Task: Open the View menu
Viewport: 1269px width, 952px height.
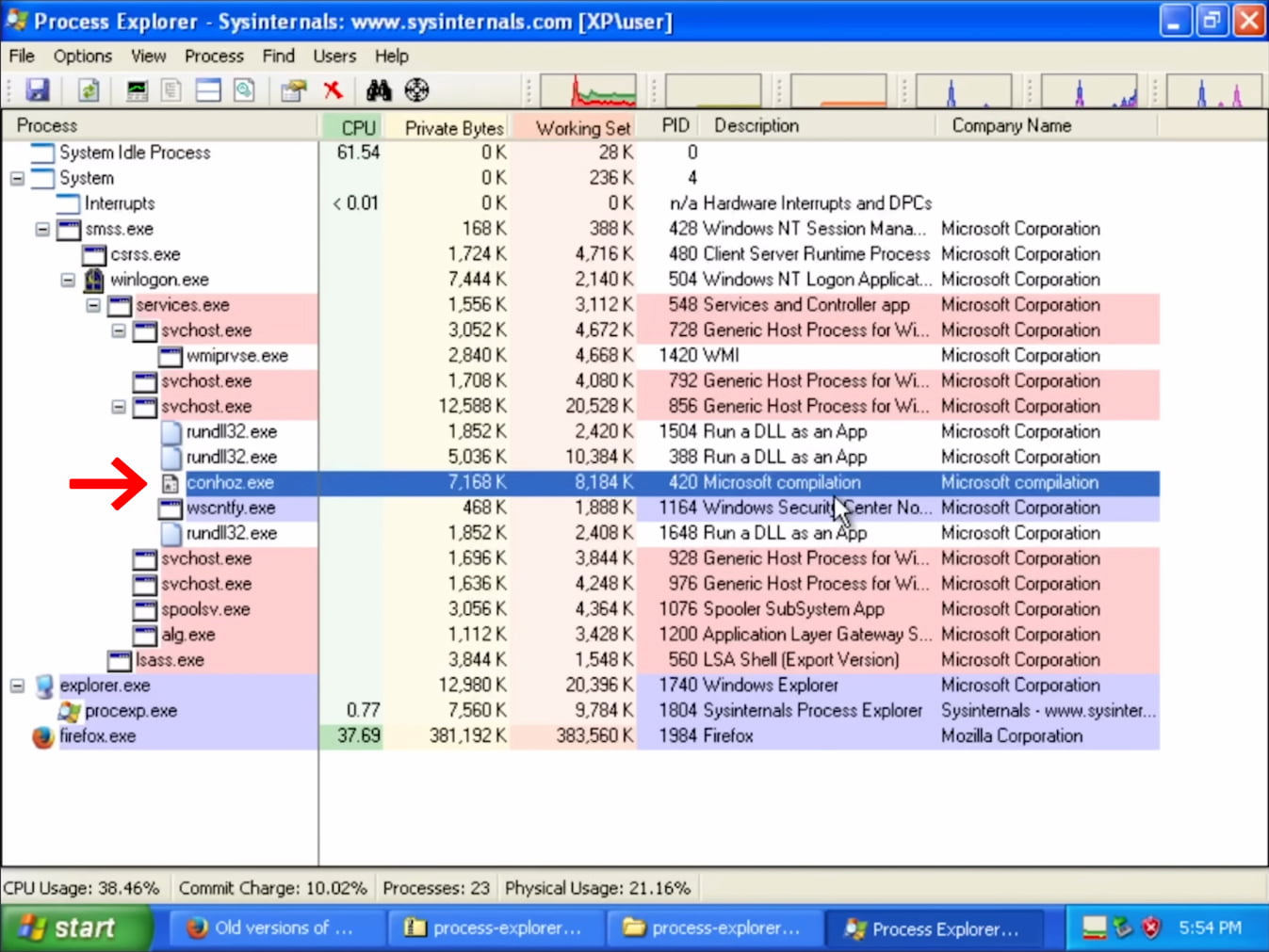Action: click(148, 56)
